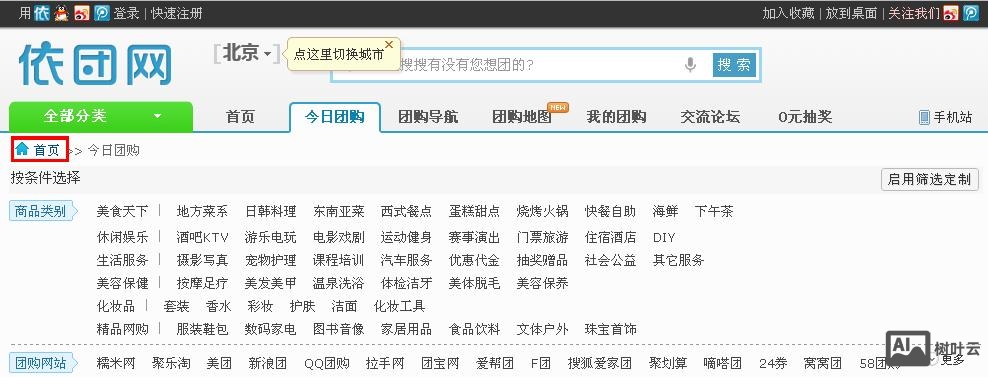
Task: Click the QQ penguin login icon
Action: click(x=61, y=13)
